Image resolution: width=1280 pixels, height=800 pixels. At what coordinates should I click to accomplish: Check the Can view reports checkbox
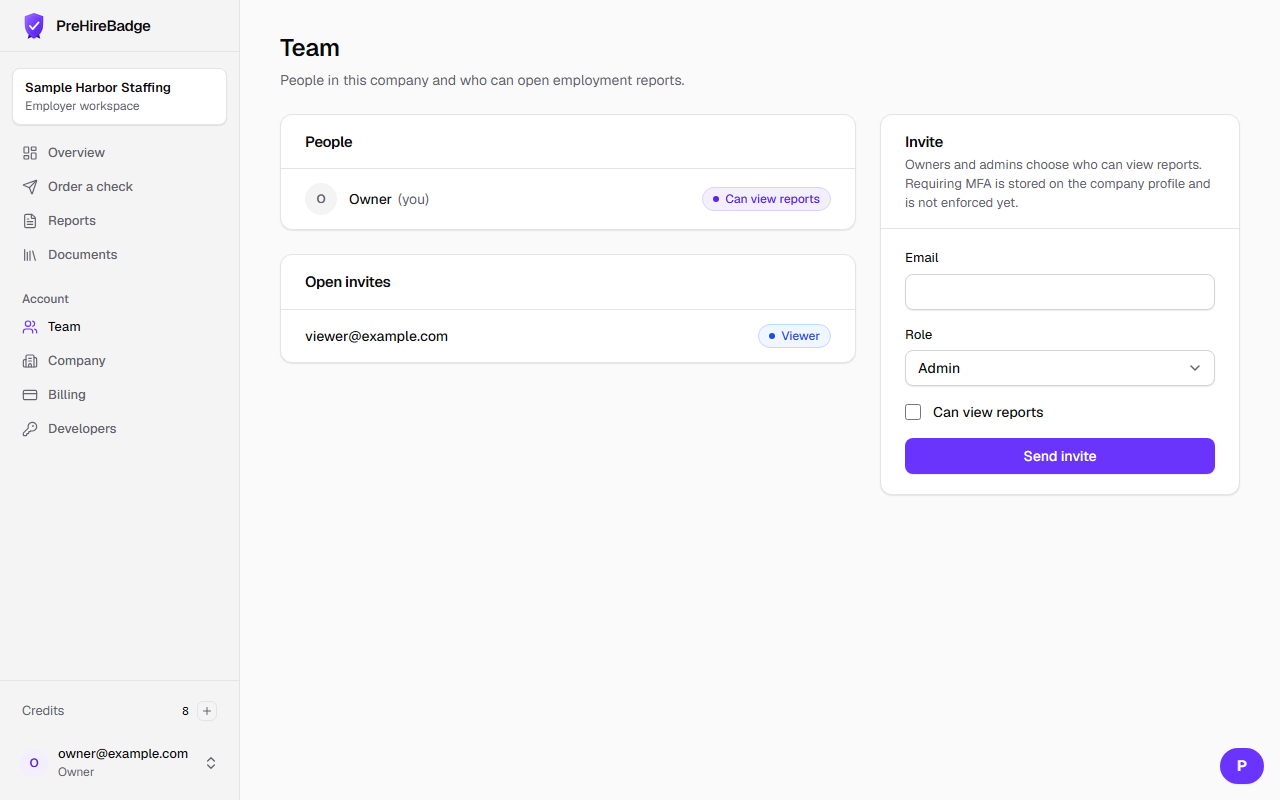(x=913, y=412)
